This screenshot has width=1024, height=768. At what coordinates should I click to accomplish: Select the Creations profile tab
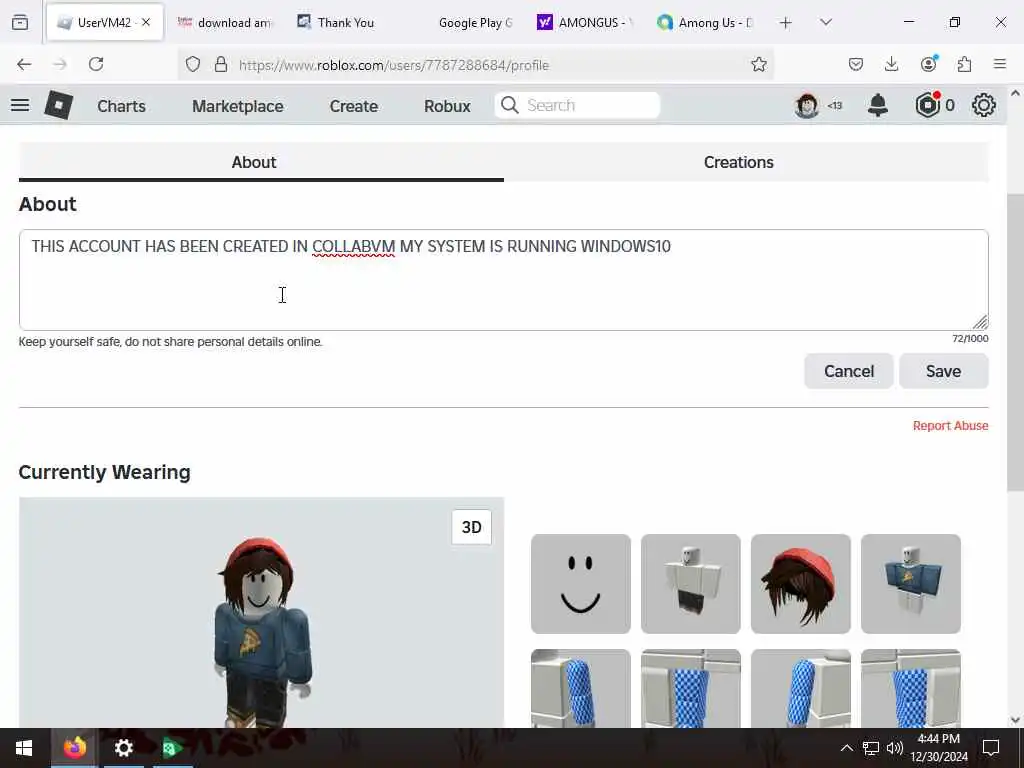coord(746,162)
